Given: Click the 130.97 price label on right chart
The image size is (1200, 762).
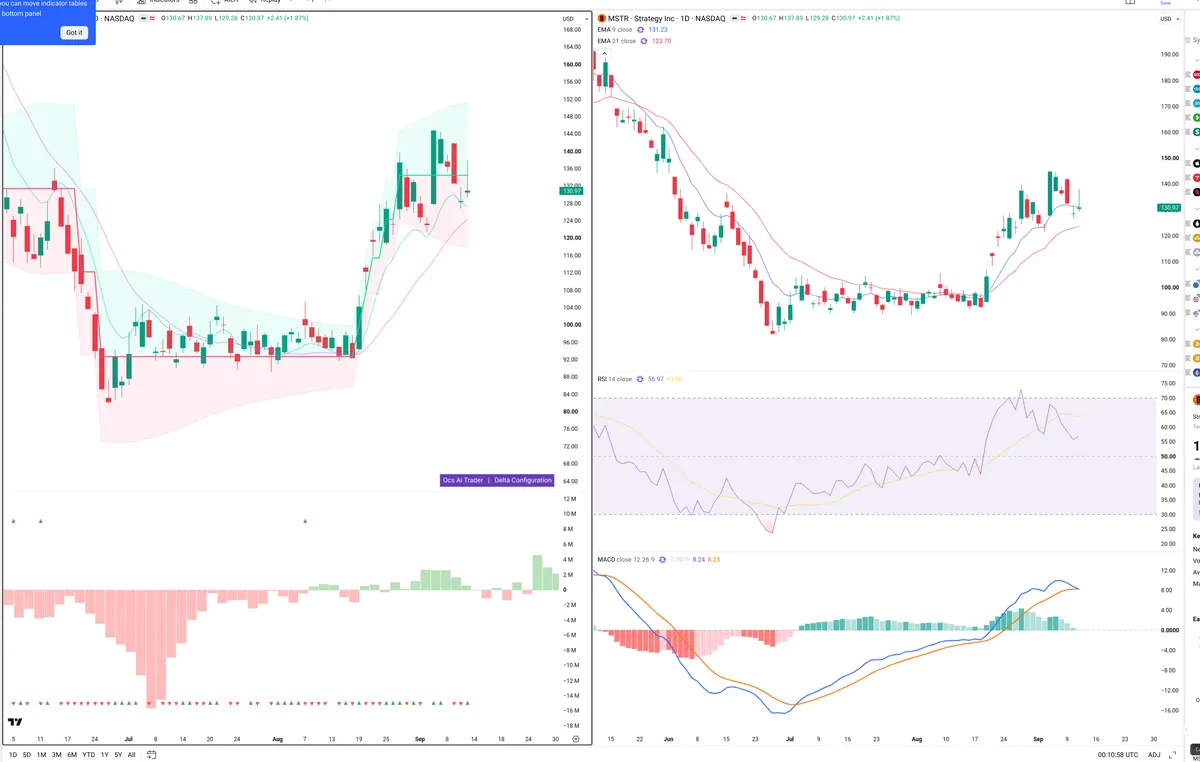Looking at the screenshot, I should pyautogui.click(x=1169, y=208).
